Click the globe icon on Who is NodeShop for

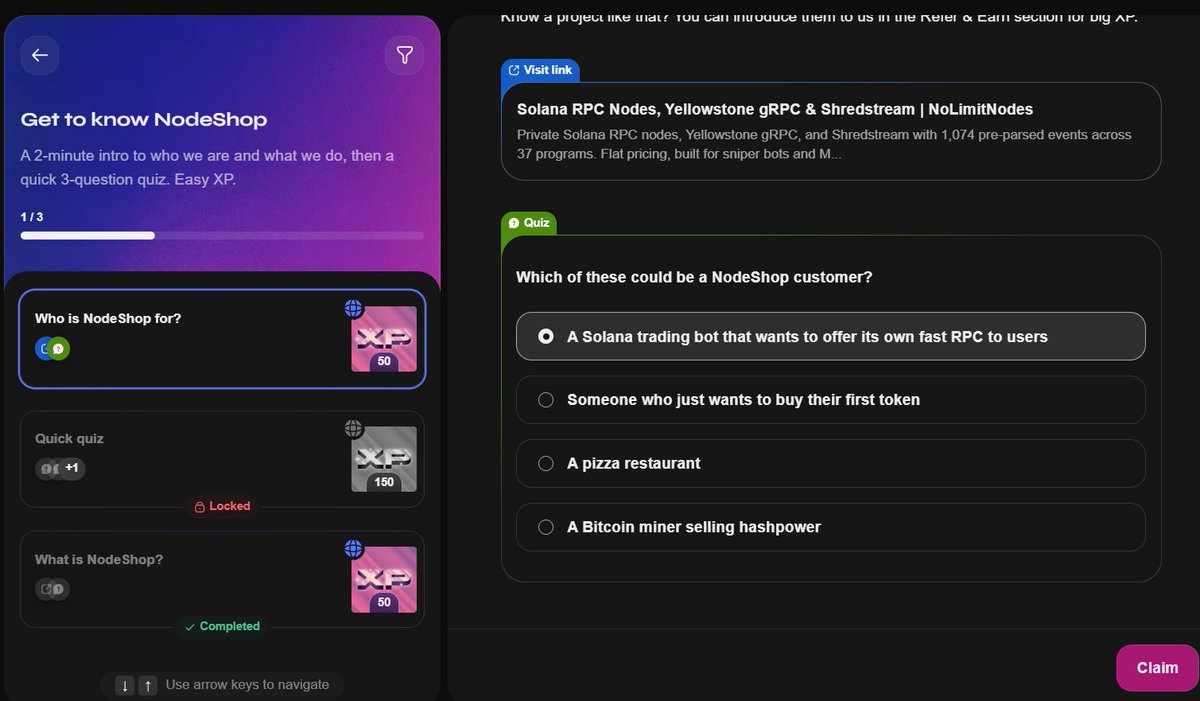click(353, 308)
